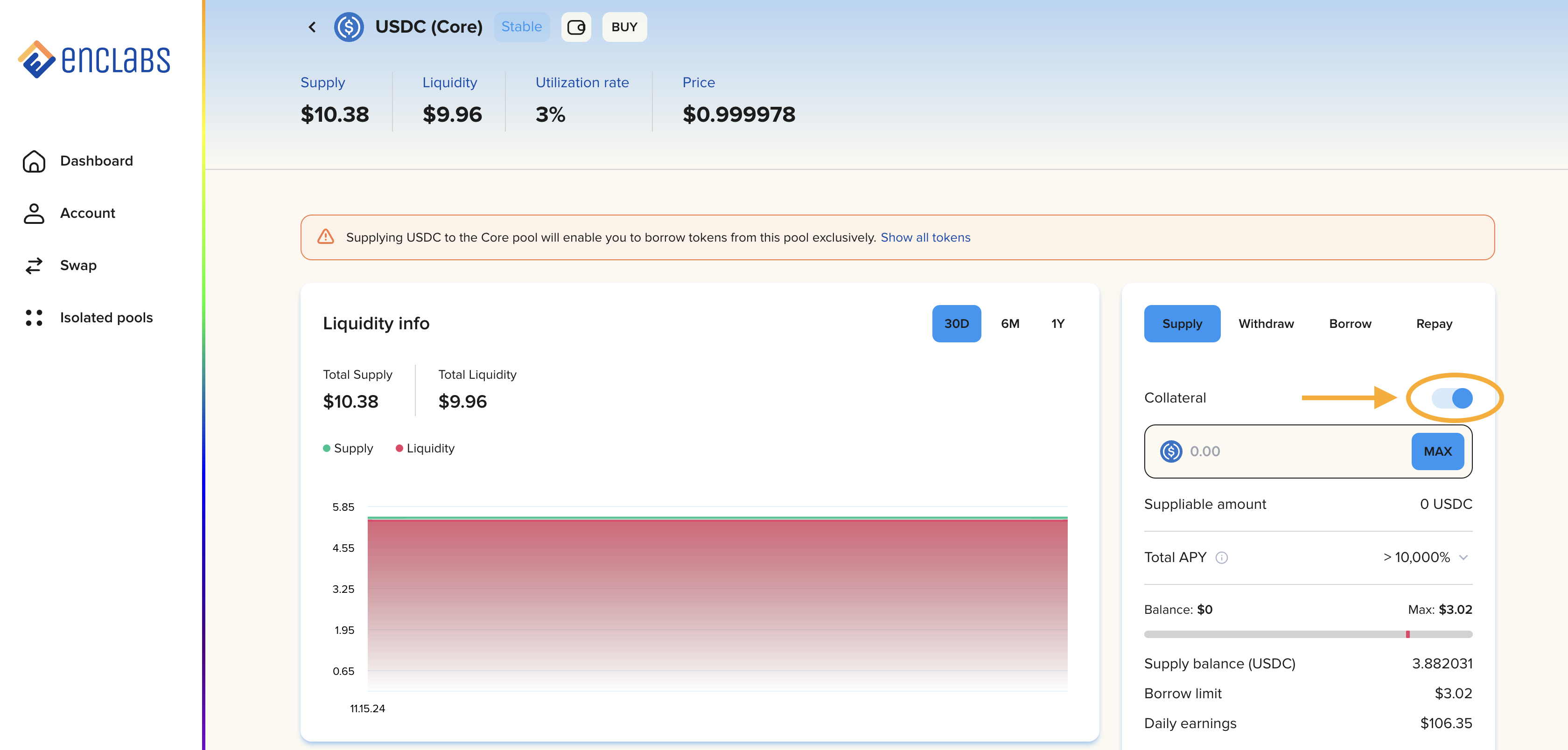1568x750 pixels.
Task: Open Dashboard from the sidebar
Action: pyautogui.click(x=96, y=160)
